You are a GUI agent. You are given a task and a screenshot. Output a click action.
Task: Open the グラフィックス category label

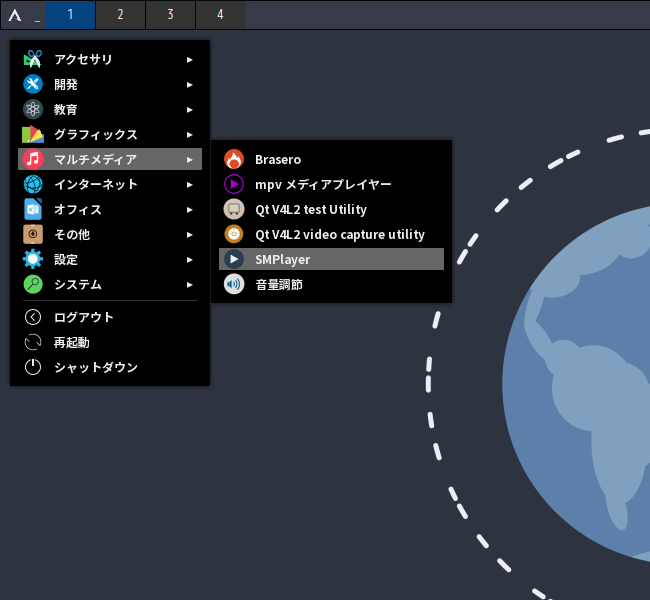click(96, 134)
